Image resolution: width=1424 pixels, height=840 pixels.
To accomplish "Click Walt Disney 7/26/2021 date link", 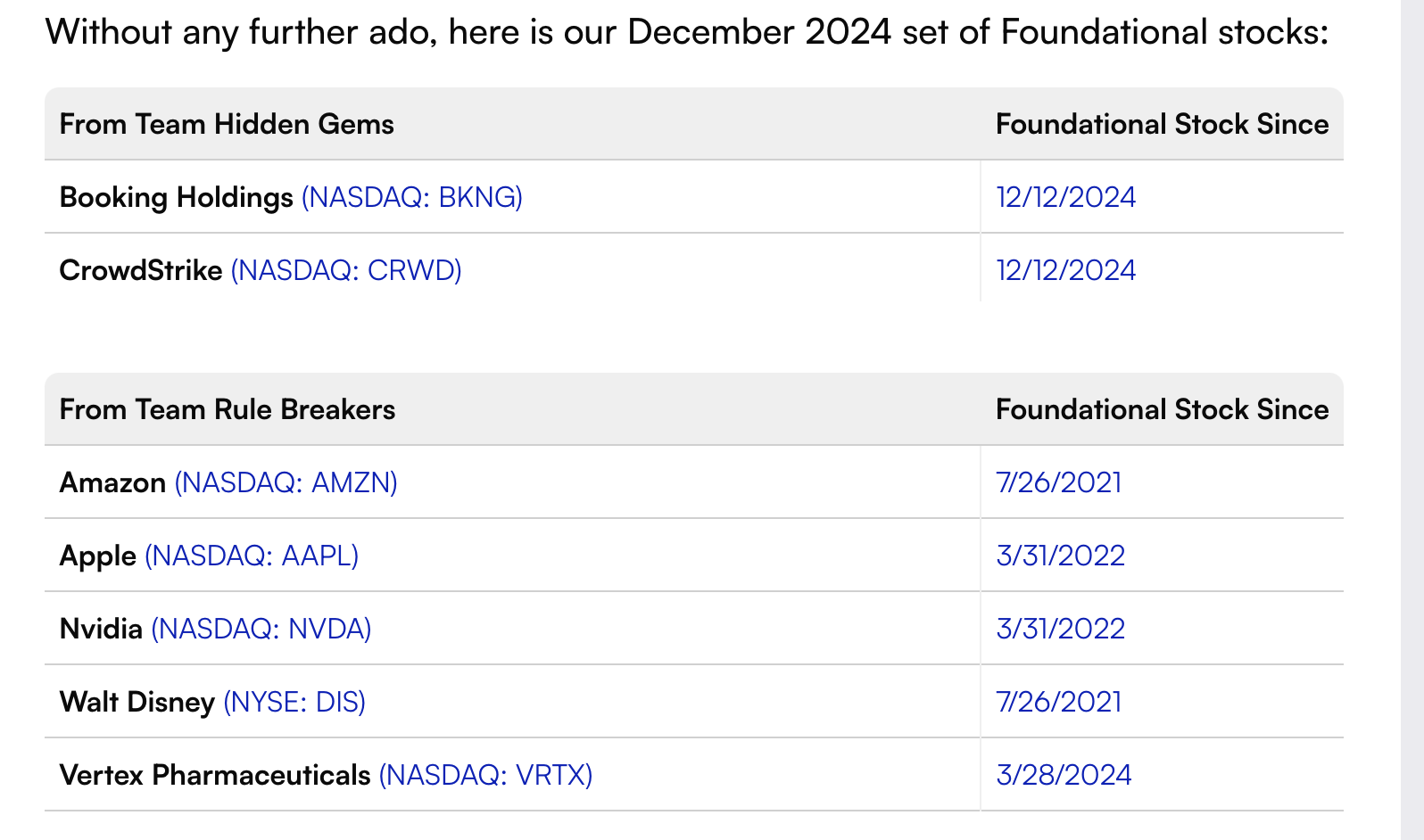I will coord(1058,702).
